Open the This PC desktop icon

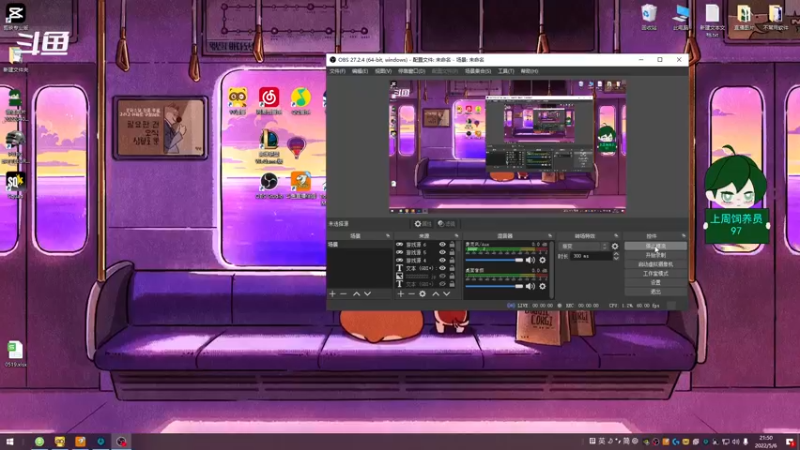point(681,17)
